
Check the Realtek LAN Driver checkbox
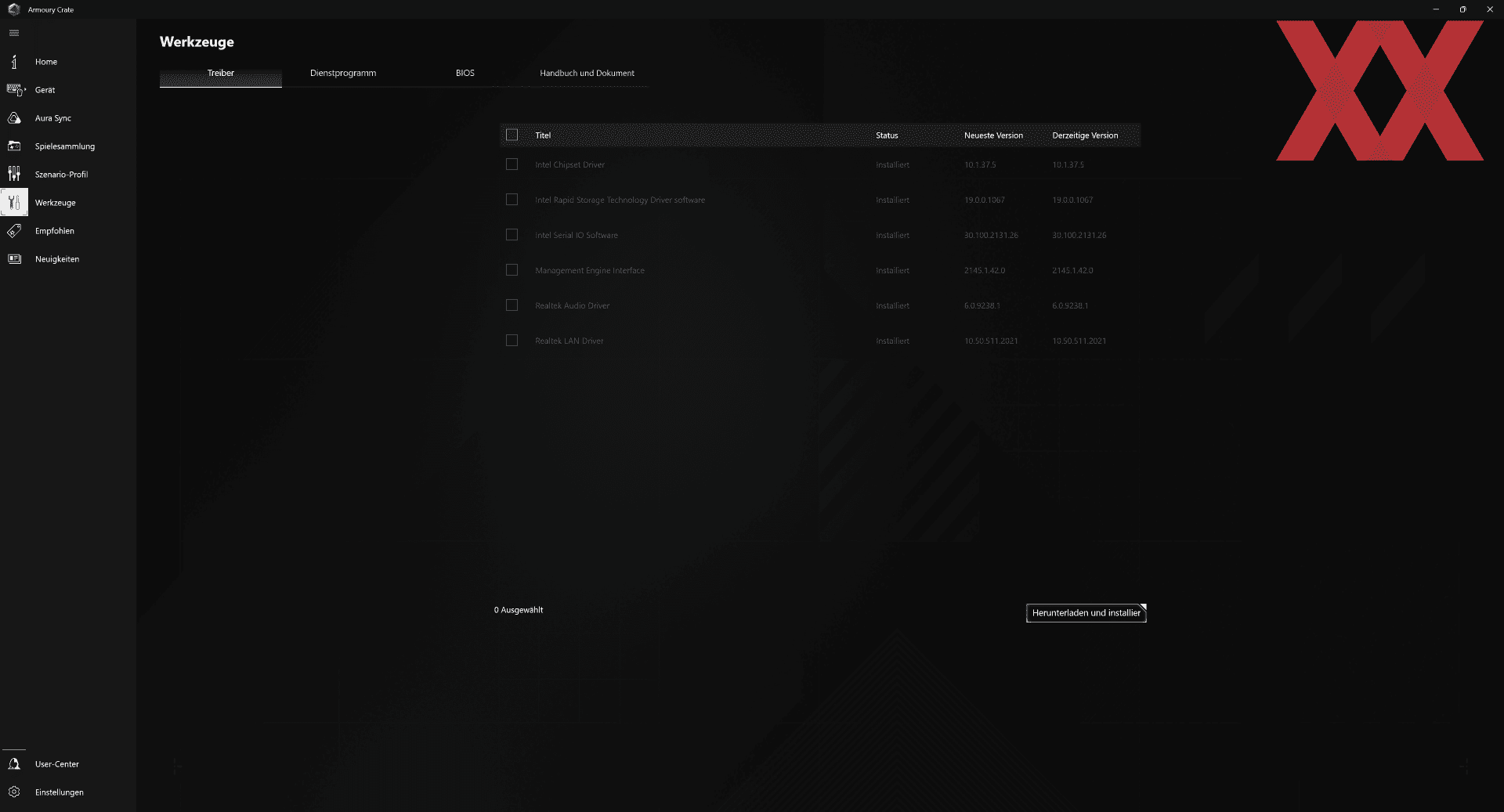click(512, 341)
